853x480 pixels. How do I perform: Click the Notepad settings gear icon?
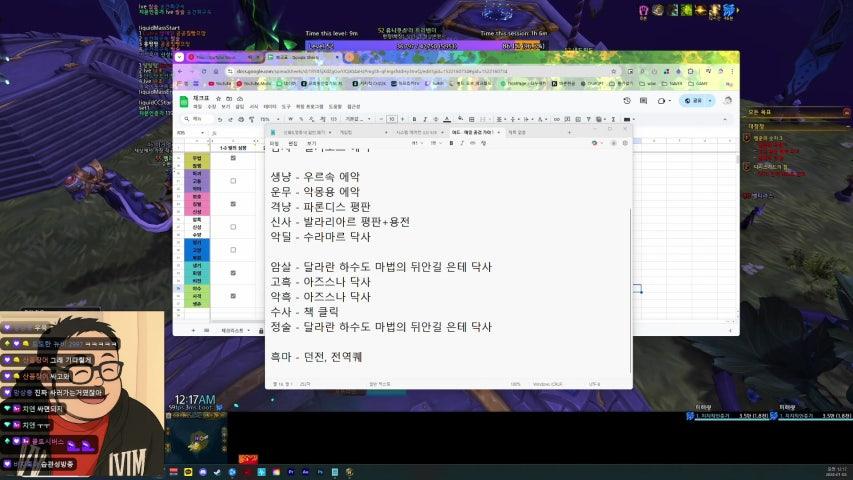coord(625,143)
